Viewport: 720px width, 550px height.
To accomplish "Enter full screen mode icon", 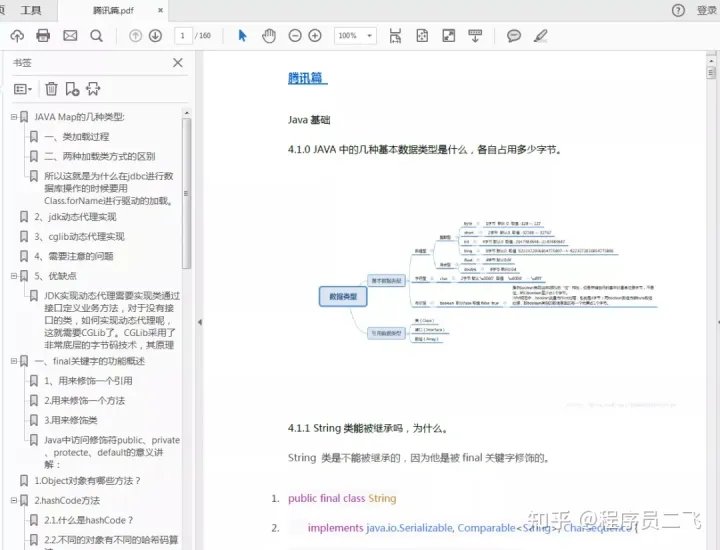I will (449, 36).
